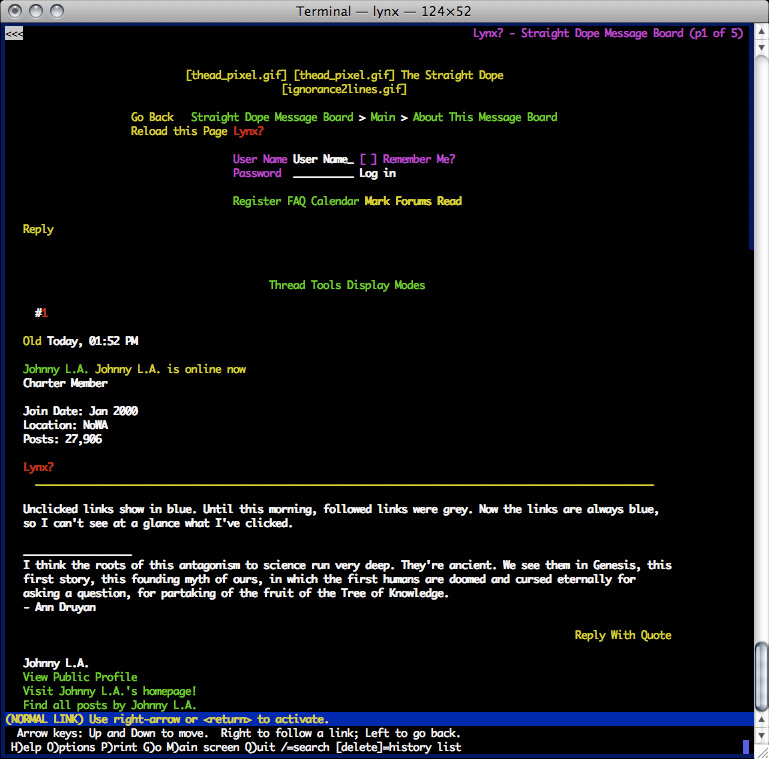Screen dimensions: 769x759
Task: Open Thread Tools menu link
Action: click(x=305, y=285)
